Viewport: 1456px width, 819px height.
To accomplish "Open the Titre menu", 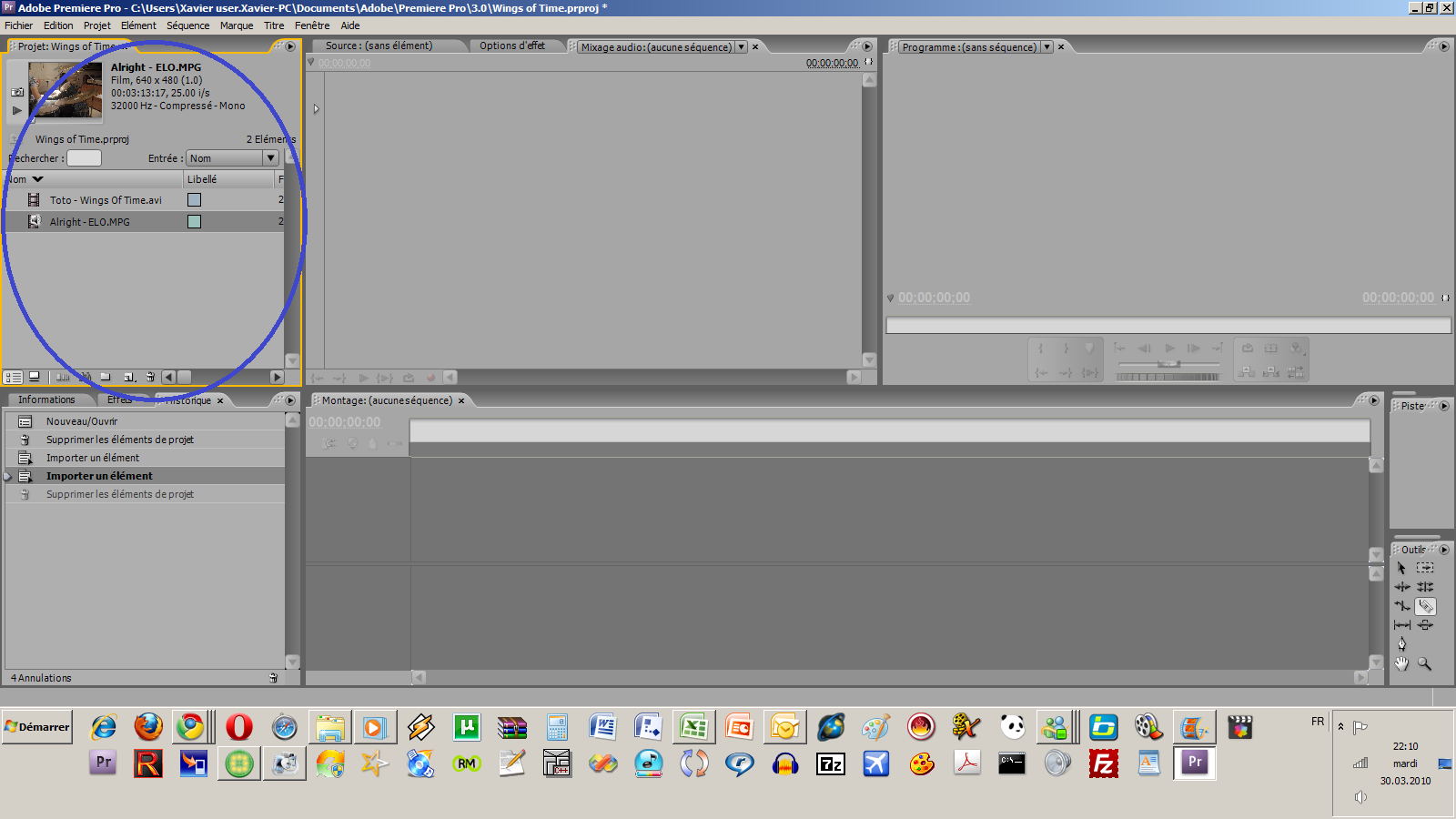I will tap(274, 25).
